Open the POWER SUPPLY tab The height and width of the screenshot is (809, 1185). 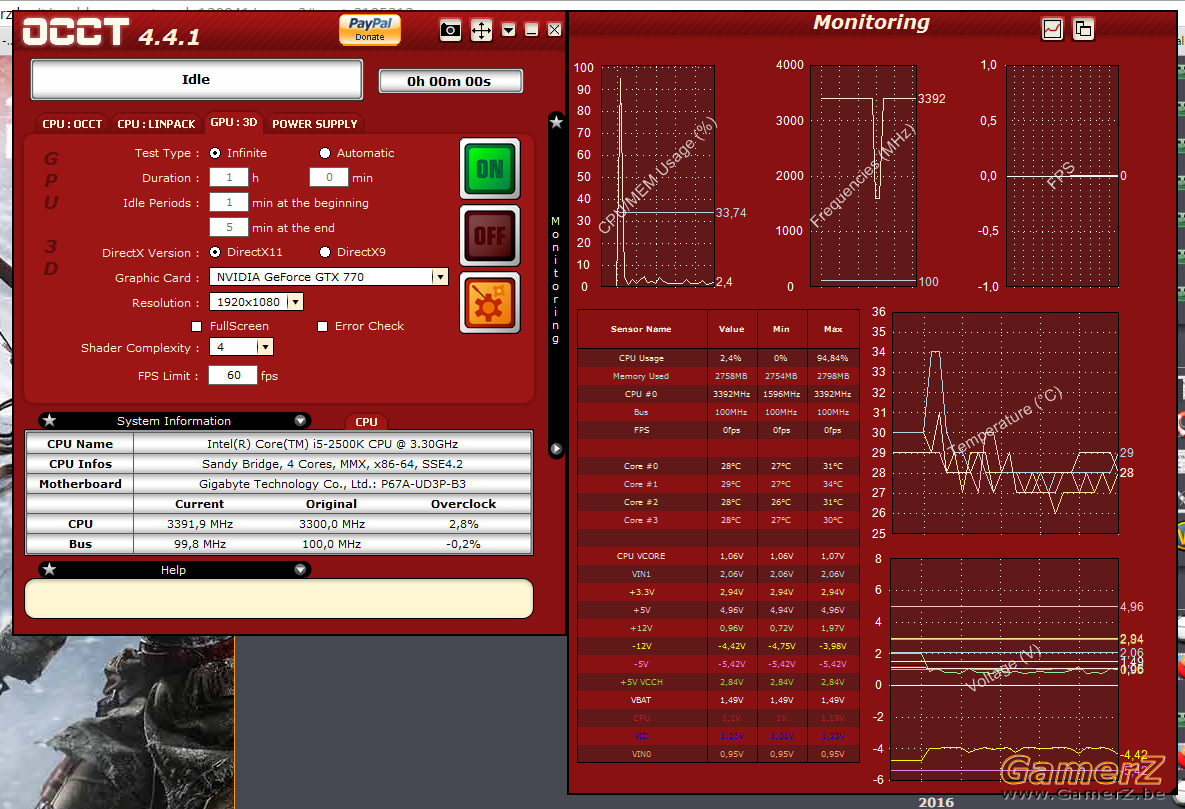(x=314, y=124)
